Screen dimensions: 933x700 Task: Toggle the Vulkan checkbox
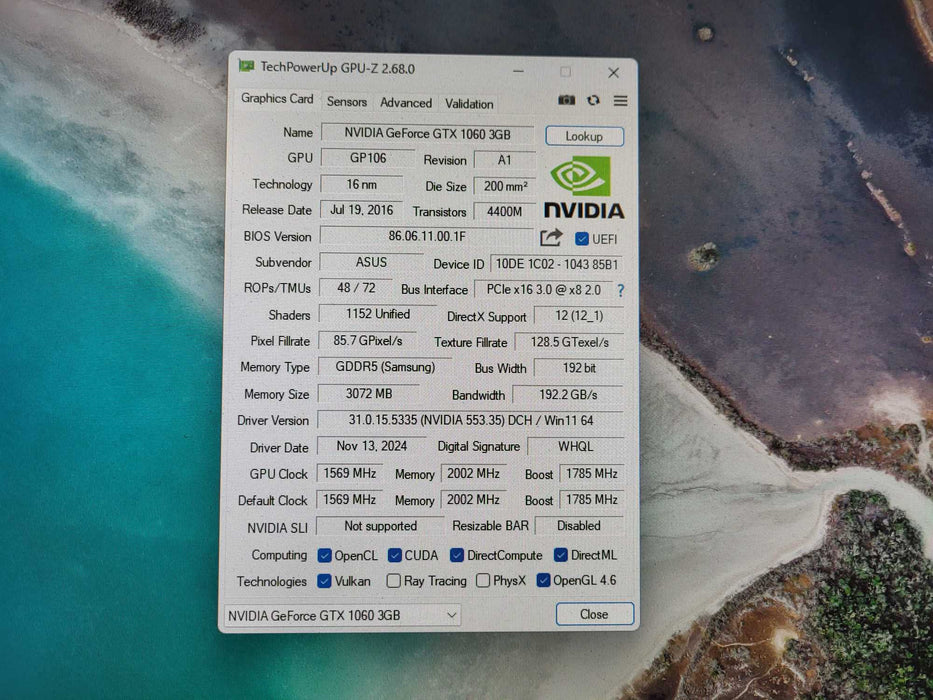click(x=324, y=581)
